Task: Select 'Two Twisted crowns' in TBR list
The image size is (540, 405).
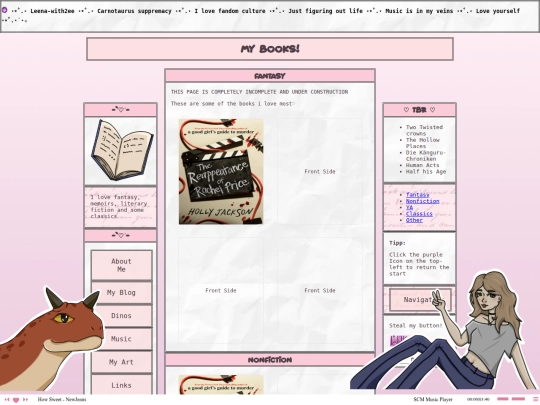Action: pos(424,130)
